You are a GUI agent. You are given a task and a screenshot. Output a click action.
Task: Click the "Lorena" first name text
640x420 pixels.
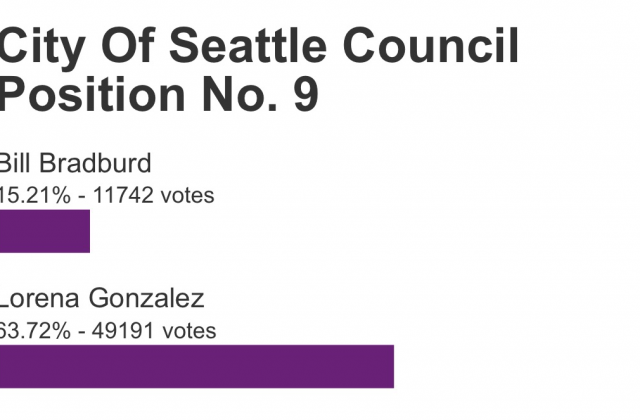pos(39,298)
